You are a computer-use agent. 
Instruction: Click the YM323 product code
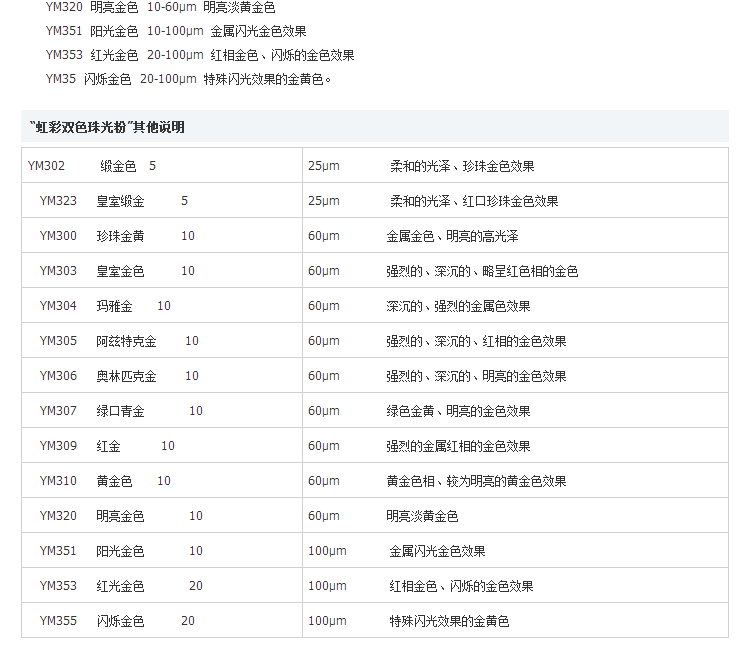(58, 201)
